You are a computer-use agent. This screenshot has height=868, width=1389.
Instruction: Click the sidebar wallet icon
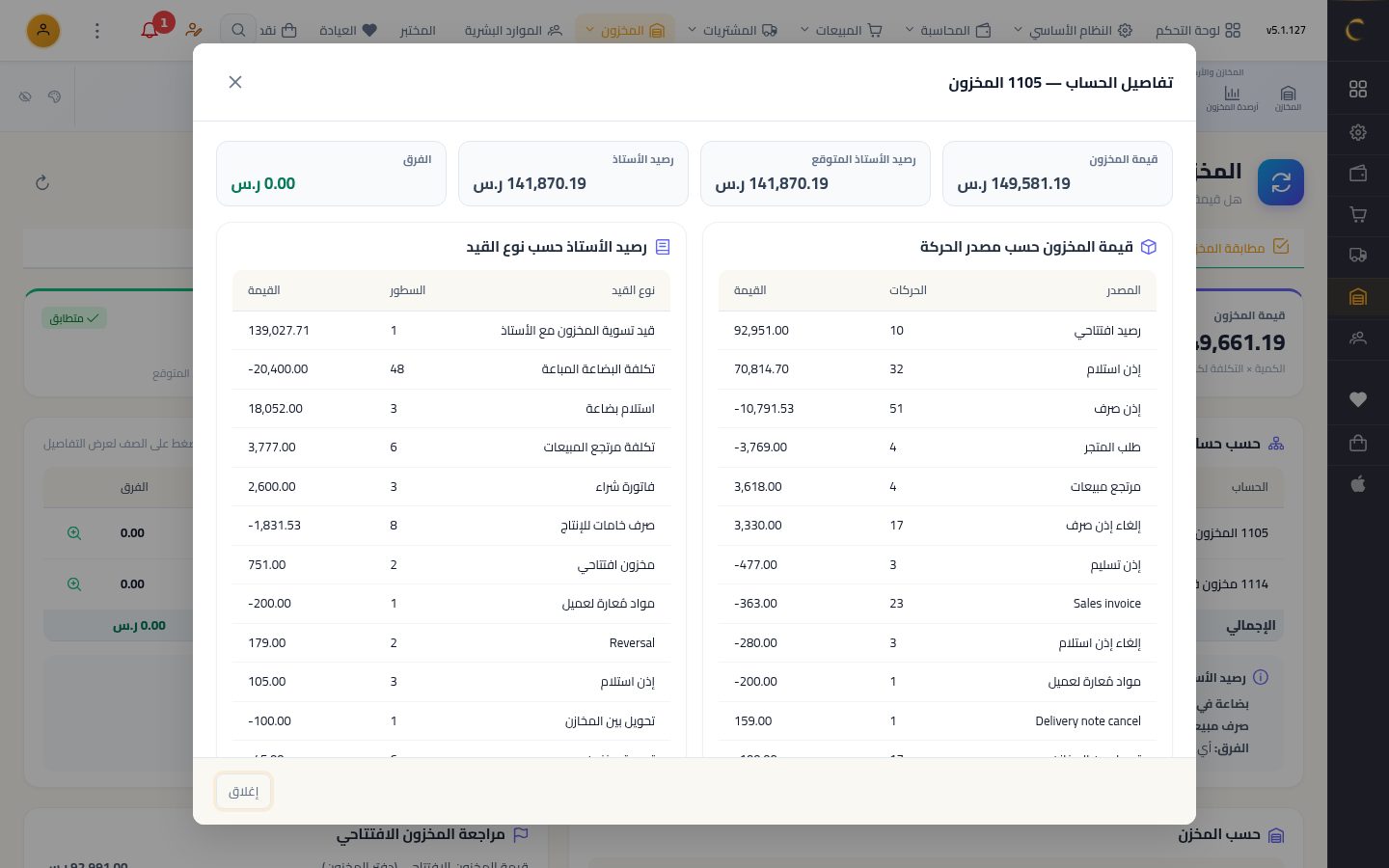pos(1358,174)
